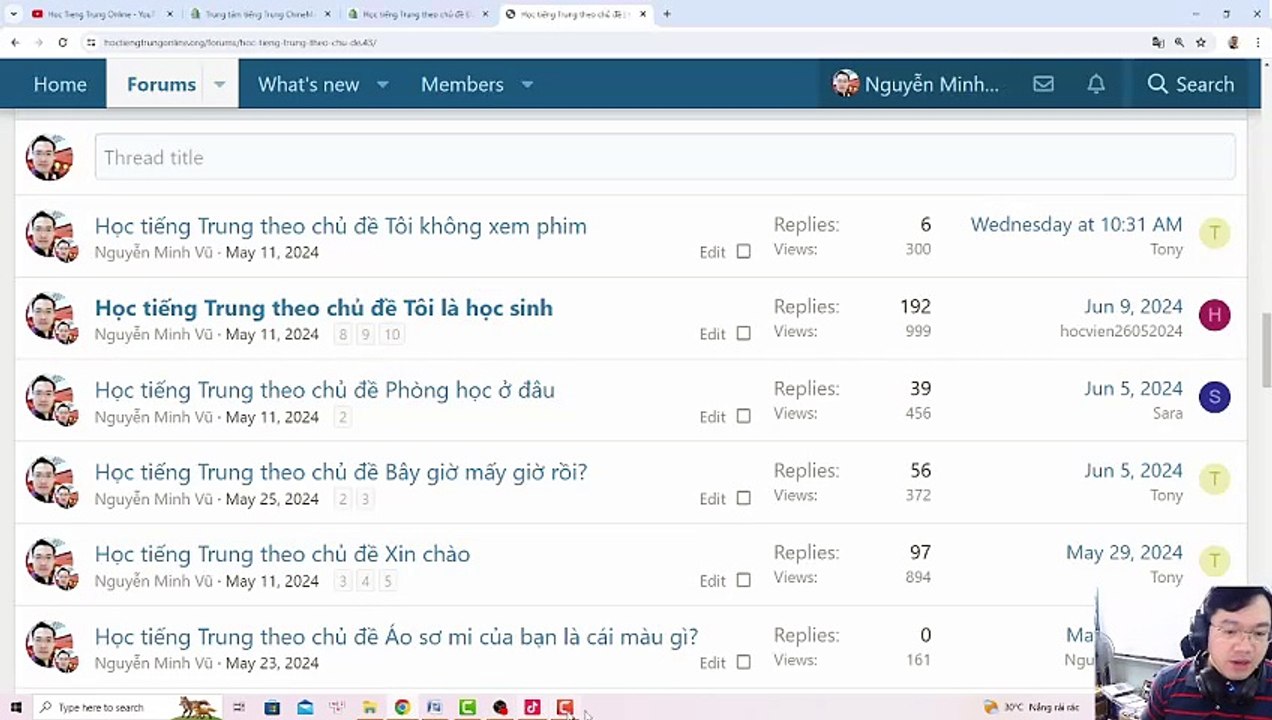Open File Explorer from taskbar
The image size is (1272, 720).
[369, 707]
